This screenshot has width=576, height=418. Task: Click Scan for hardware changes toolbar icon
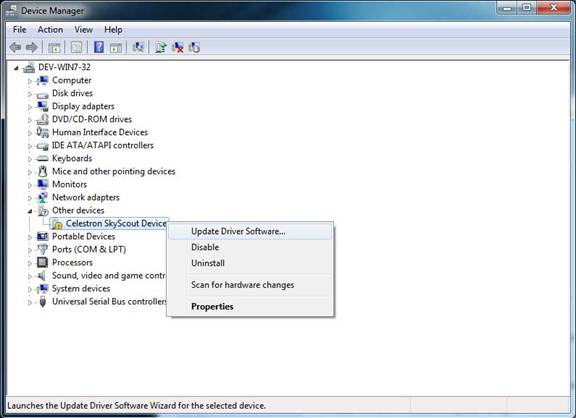coord(138,47)
